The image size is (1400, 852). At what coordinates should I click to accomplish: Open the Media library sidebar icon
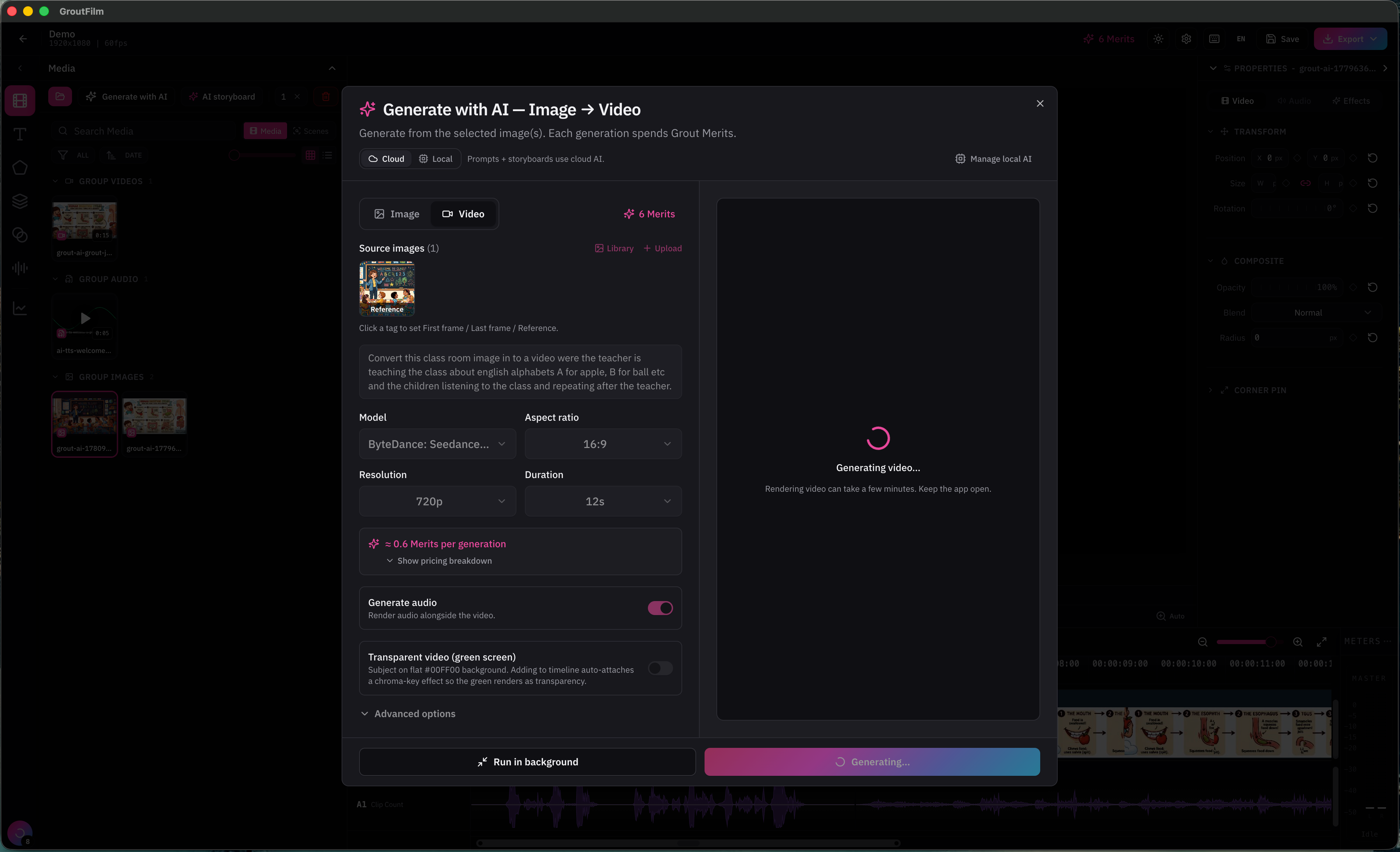click(20, 101)
